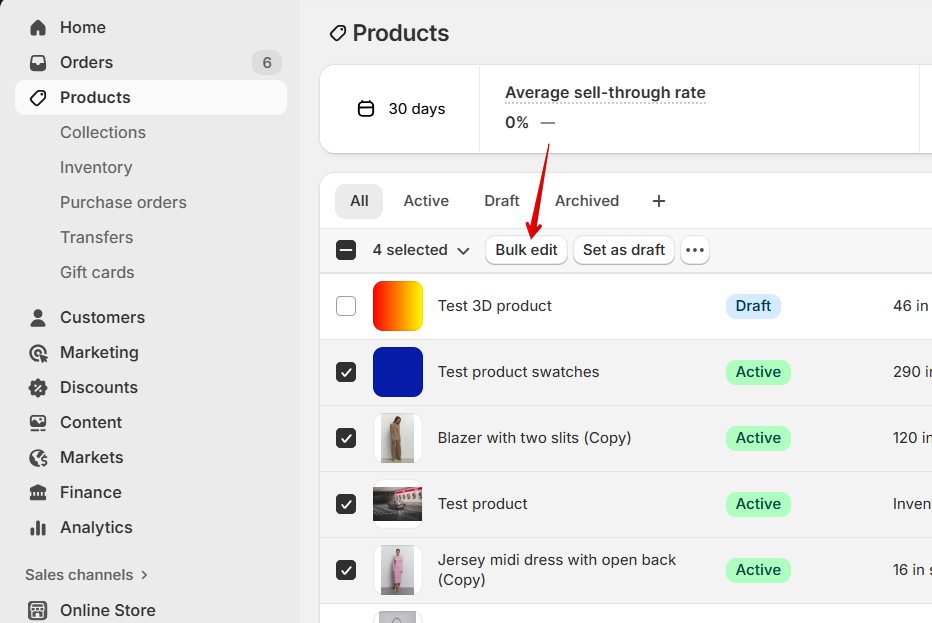Expand the Sales channels chevron
The height and width of the screenshot is (623, 932).
144,575
